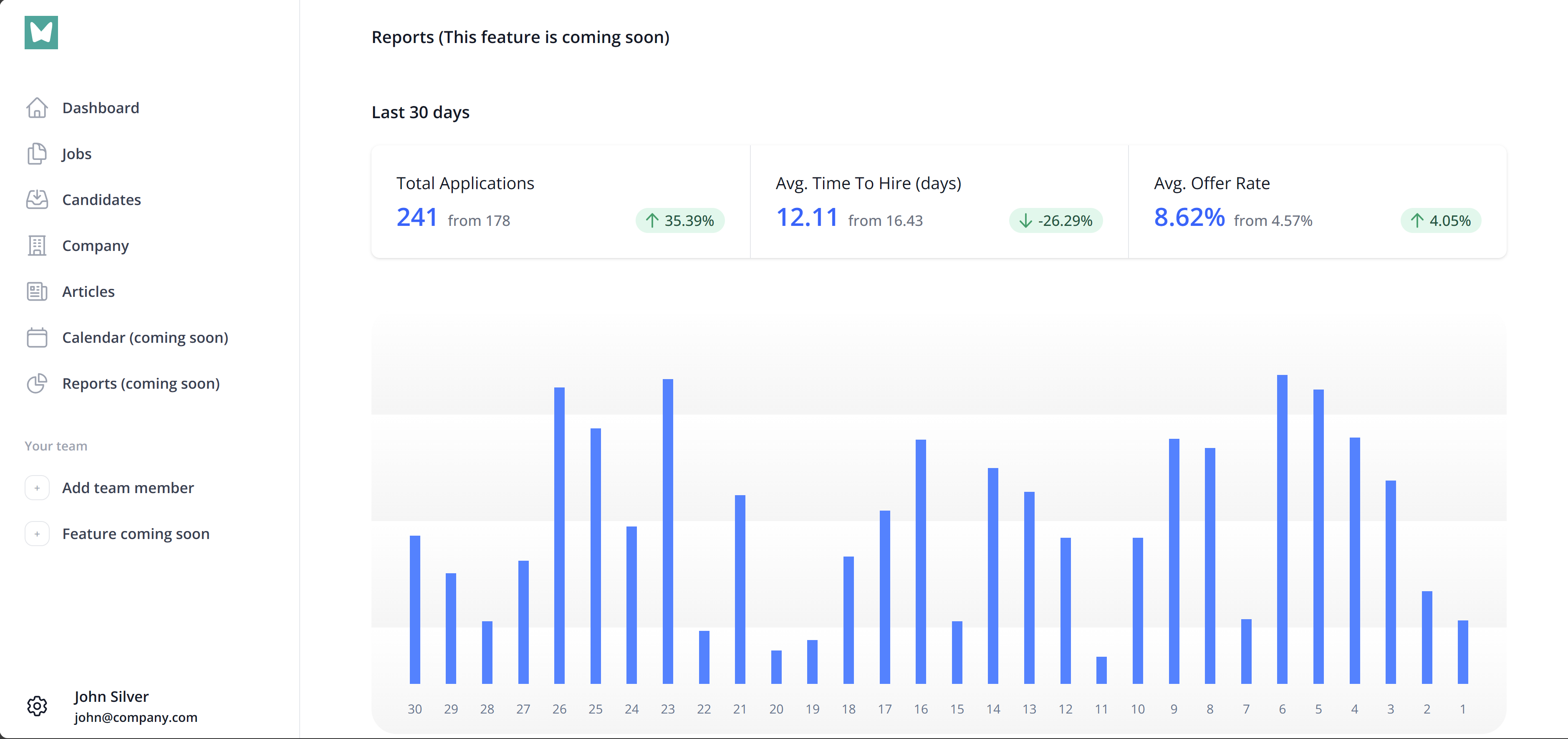This screenshot has height=739, width=1568.
Task: Click the plus icon beside Feature coming soon
Action: pyautogui.click(x=37, y=533)
